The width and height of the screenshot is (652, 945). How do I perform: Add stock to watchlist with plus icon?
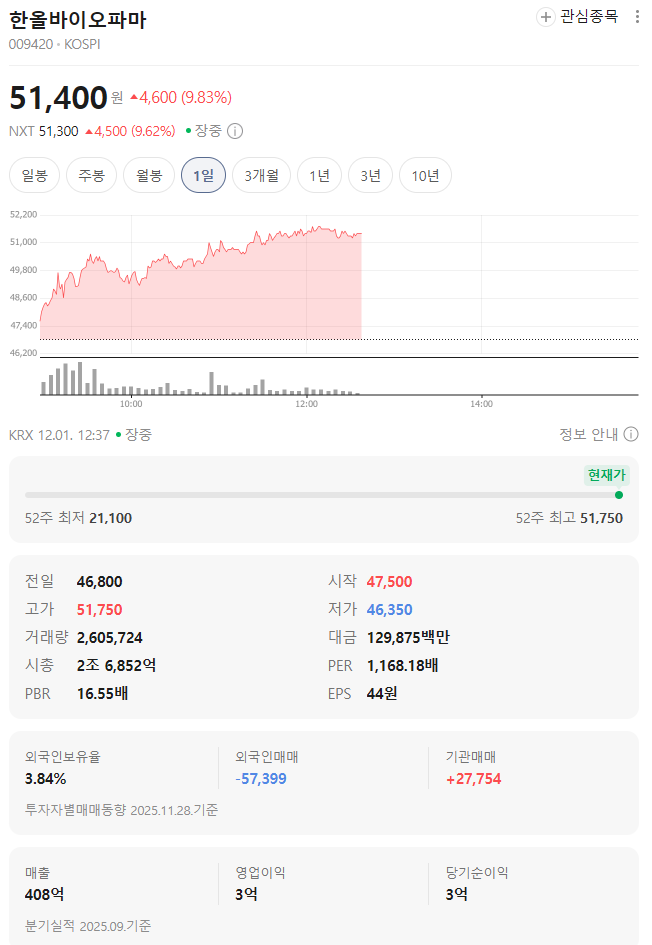click(x=545, y=17)
